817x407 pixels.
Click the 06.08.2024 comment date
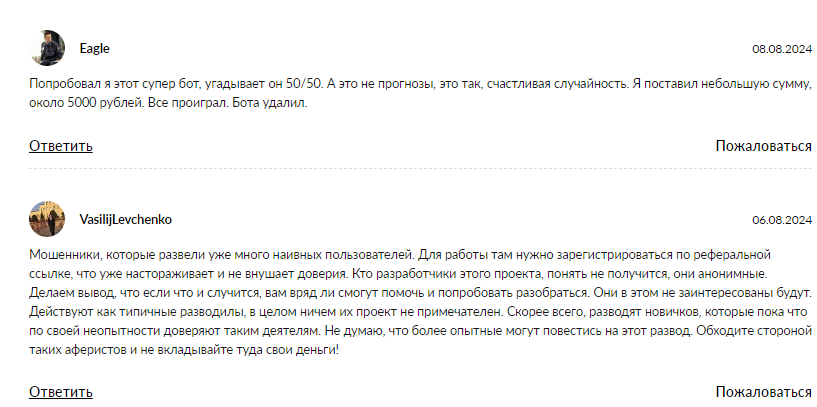781,220
